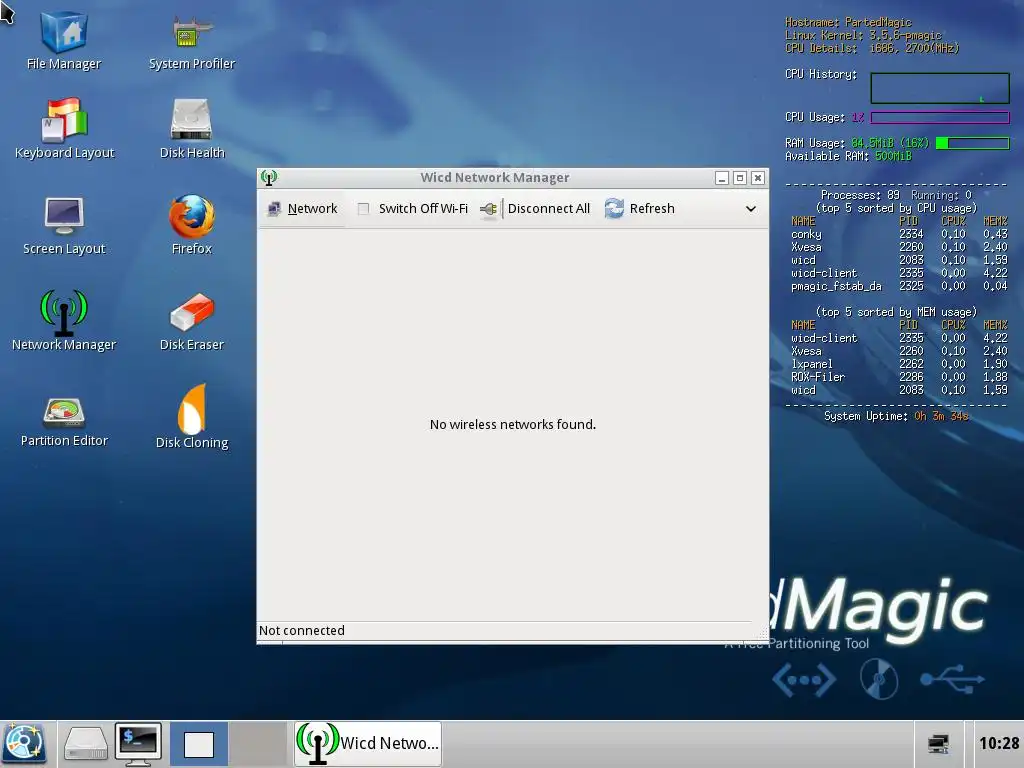The image size is (1024, 768).
Task: Click the Not connected status bar text
Action: pos(302,630)
